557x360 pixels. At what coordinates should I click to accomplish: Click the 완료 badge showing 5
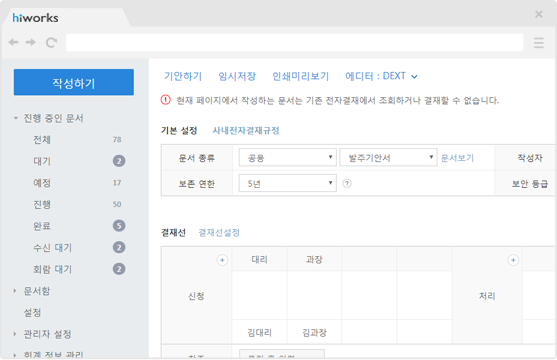[119, 226]
